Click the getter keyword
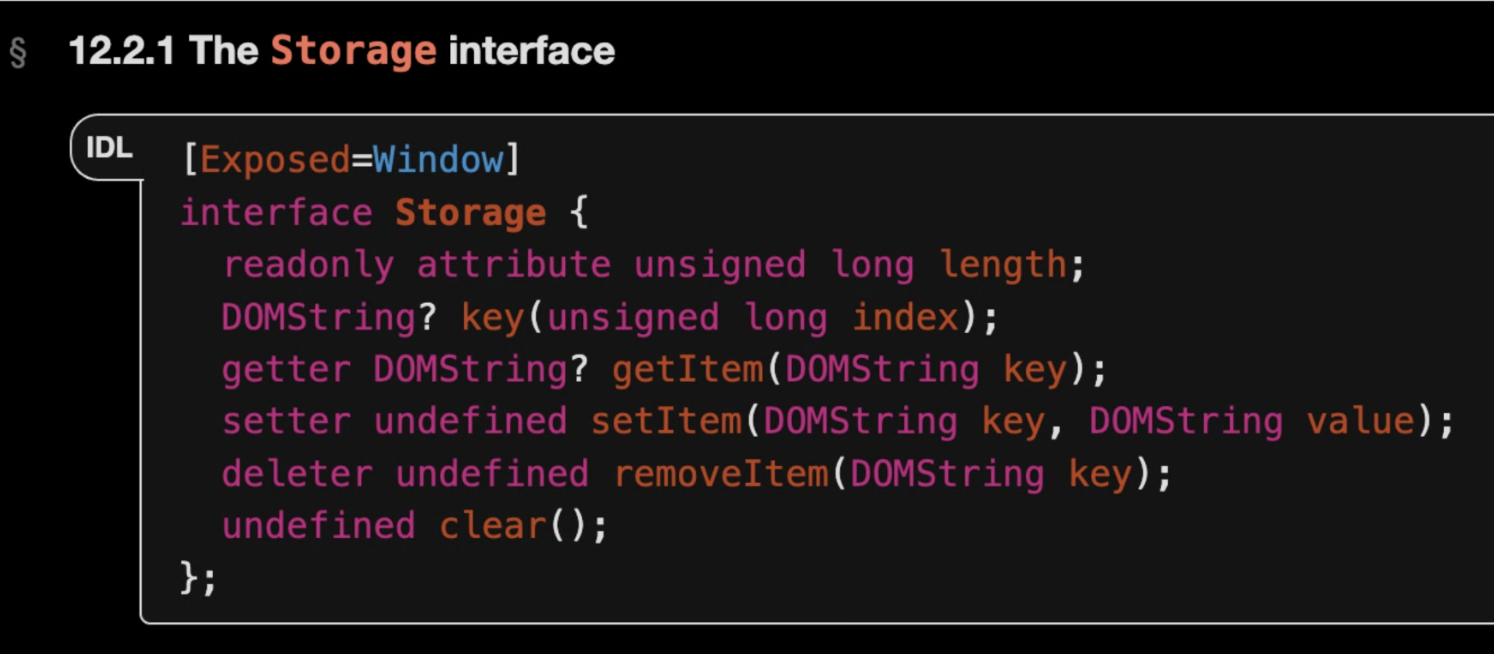Viewport: 1494px width, 654px height. click(286, 369)
